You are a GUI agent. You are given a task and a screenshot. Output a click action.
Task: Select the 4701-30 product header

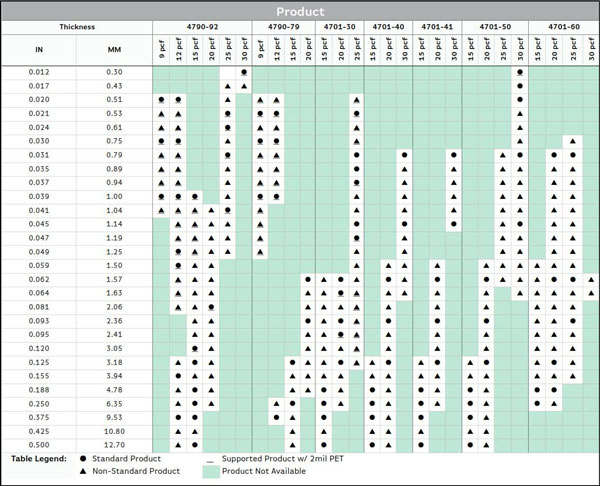point(339,27)
